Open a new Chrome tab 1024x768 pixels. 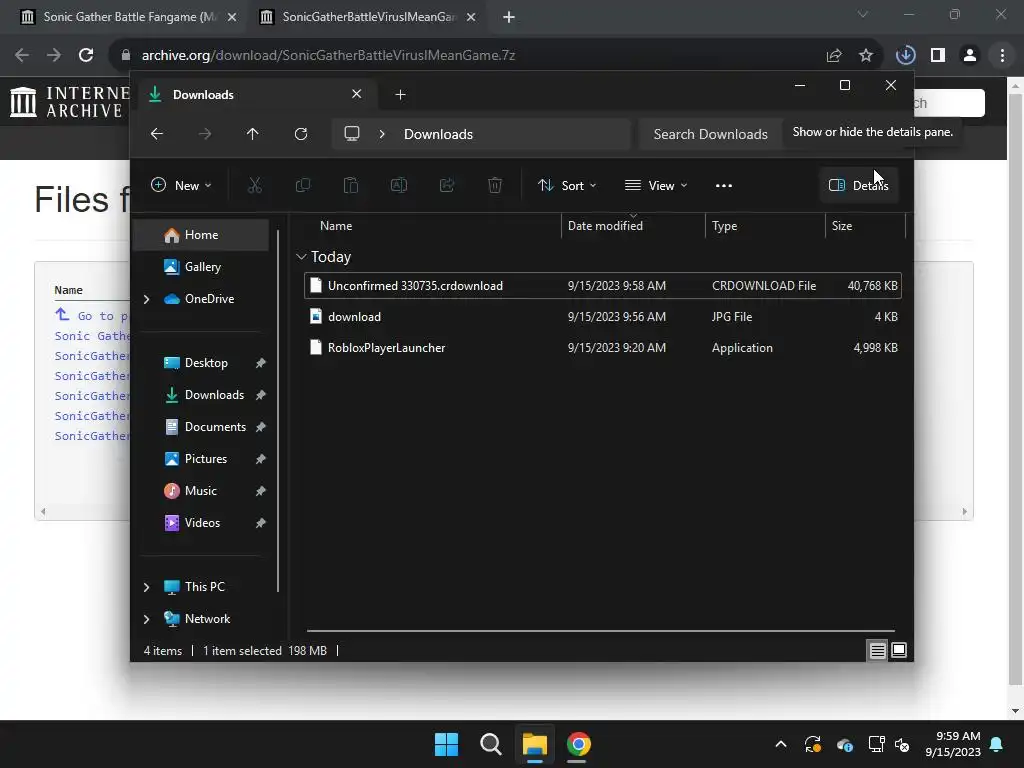pyautogui.click(x=509, y=17)
